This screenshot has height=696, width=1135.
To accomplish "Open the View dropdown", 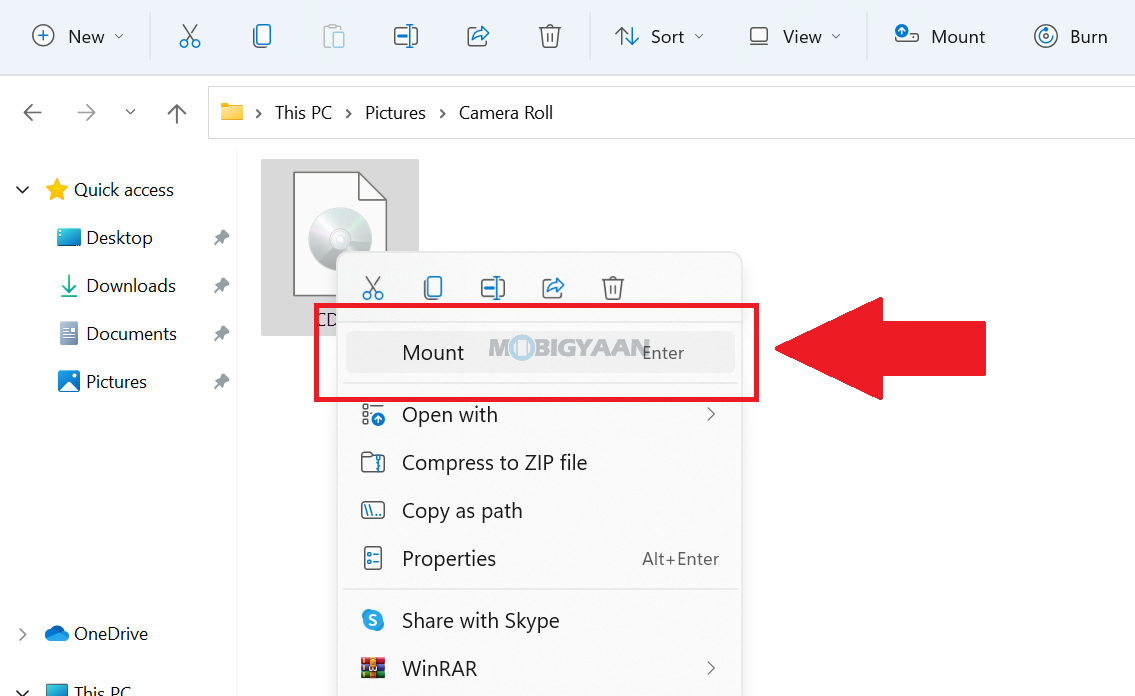I will (x=793, y=36).
